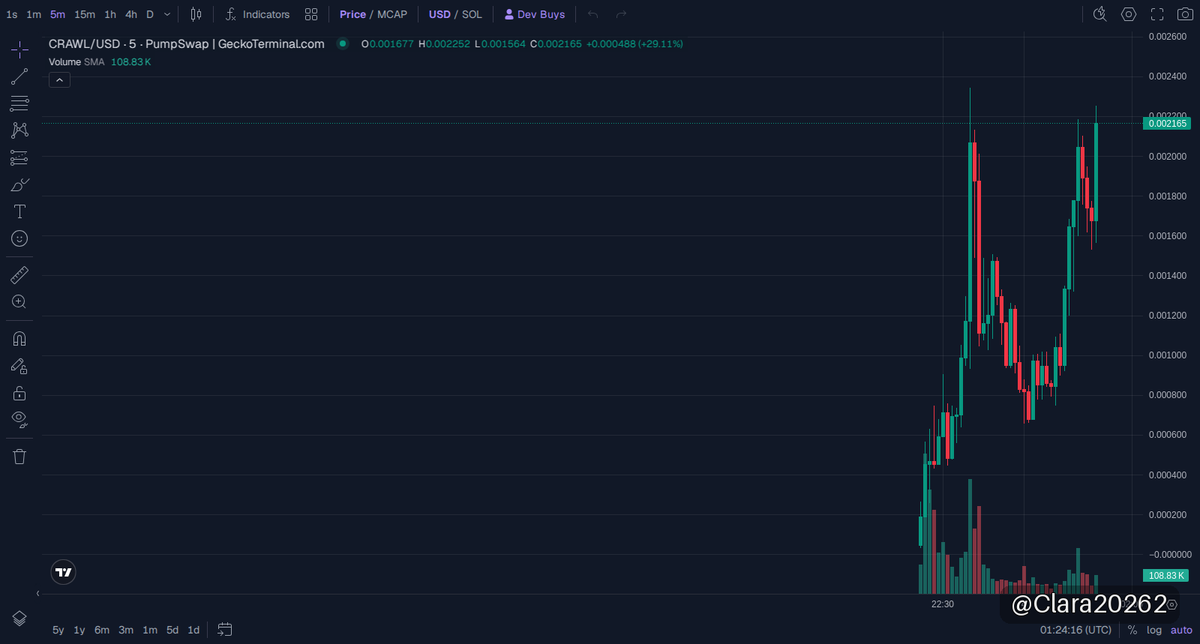Screen dimensions: 1200x644
Task: Toggle stay in drawing mode
Action: (19, 366)
